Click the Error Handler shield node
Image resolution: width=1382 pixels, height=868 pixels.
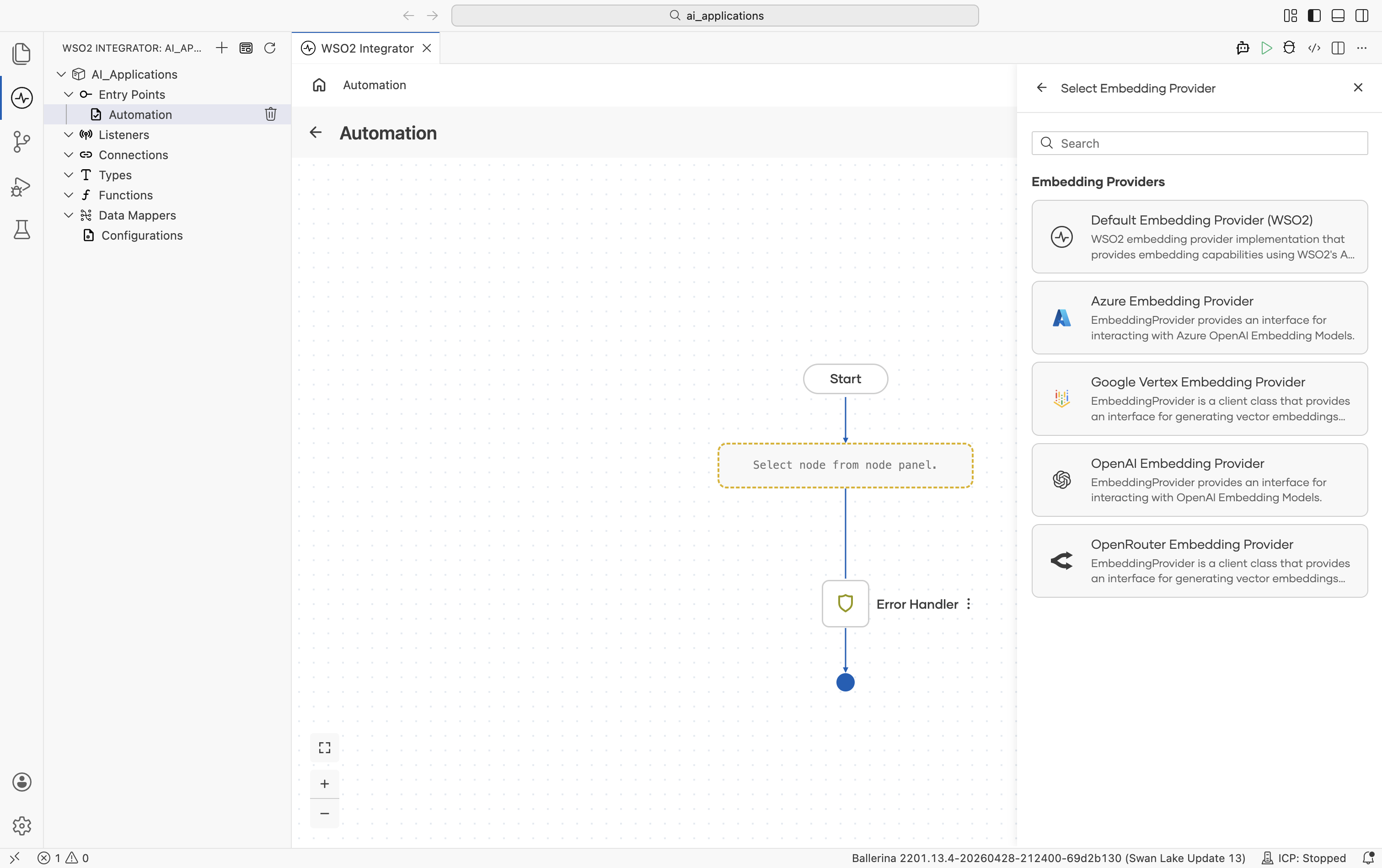point(846,603)
